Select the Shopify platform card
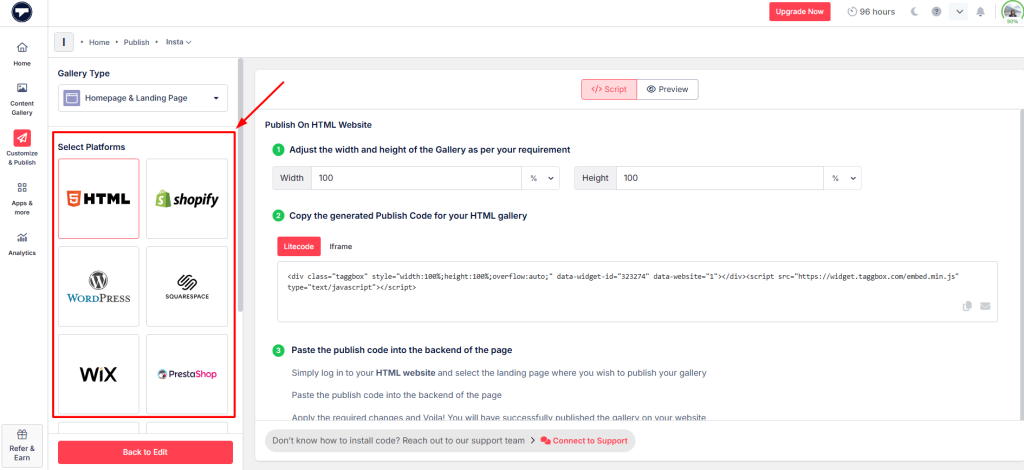Screen dimensions: 1024x470 click(x=187, y=198)
